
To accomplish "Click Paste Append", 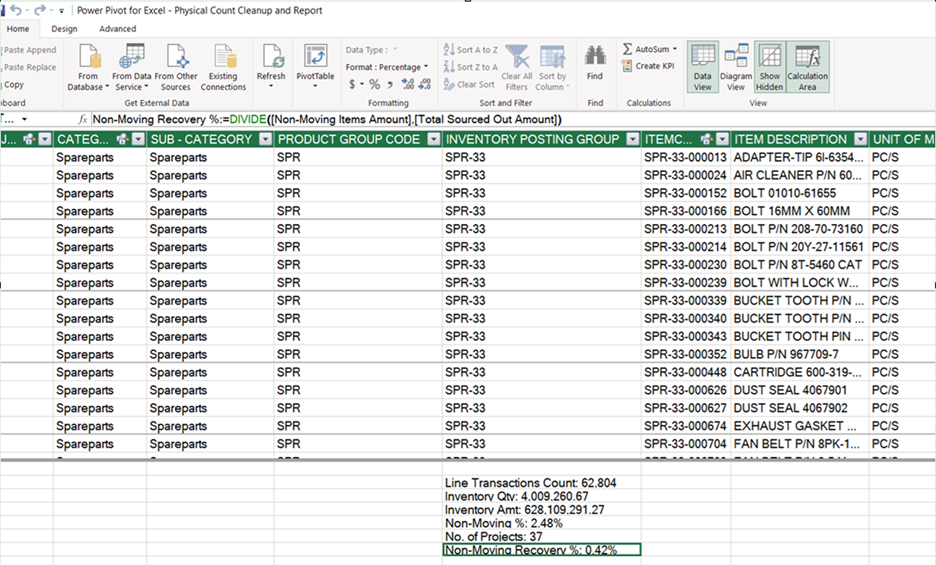I will click(29, 50).
